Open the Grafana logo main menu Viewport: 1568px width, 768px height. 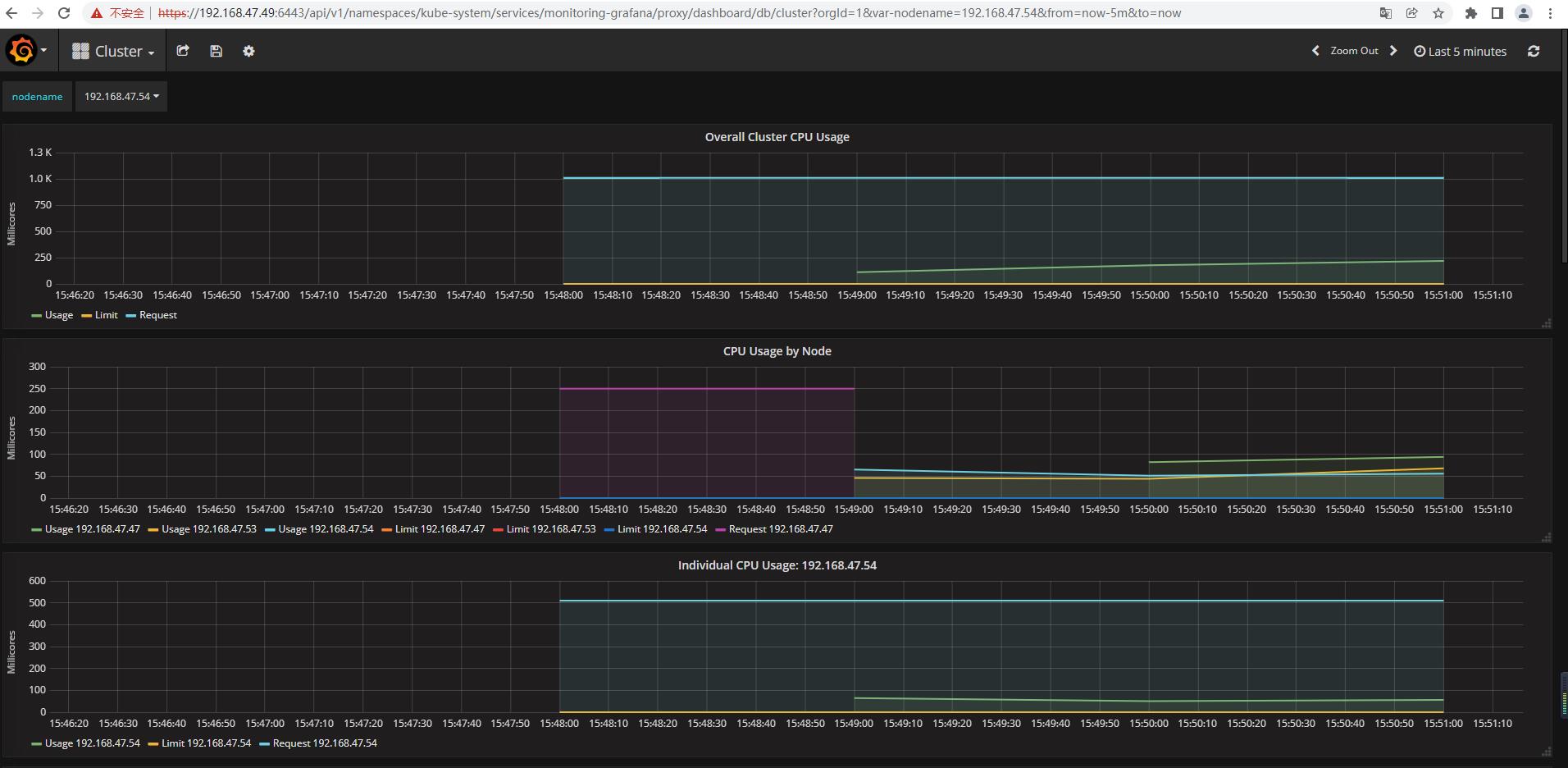pyautogui.click(x=26, y=51)
